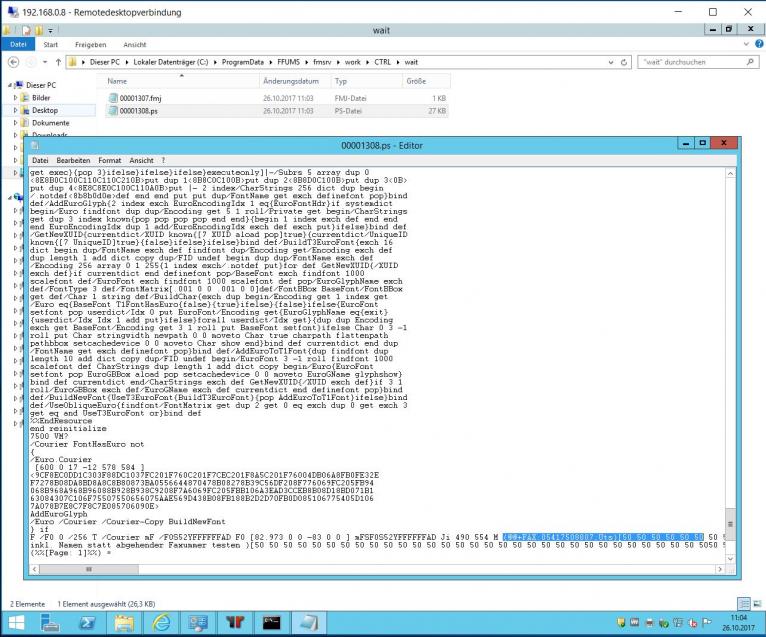This screenshot has width=766, height=637.
Task: Click the Editor notepad taskbar icon
Action: tap(308, 622)
